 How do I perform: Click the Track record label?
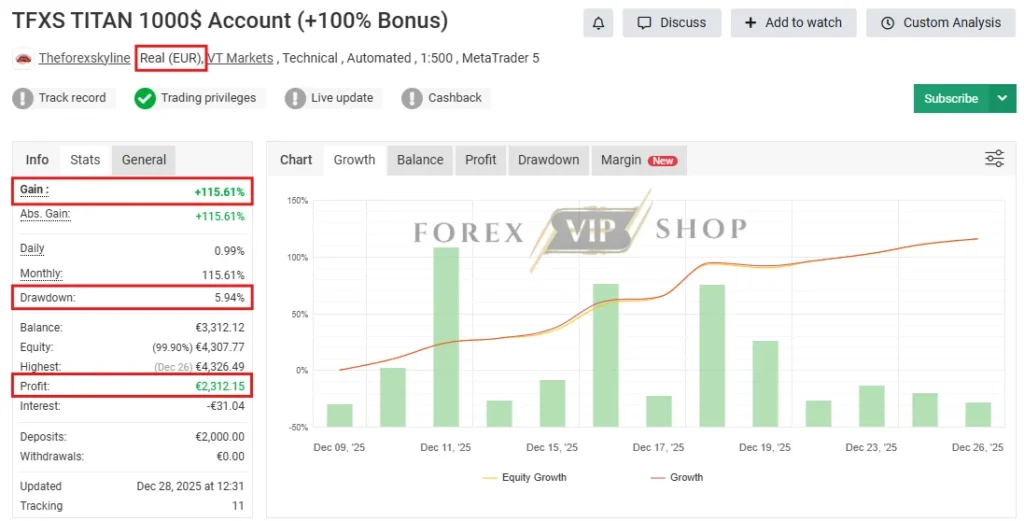[72, 98]
